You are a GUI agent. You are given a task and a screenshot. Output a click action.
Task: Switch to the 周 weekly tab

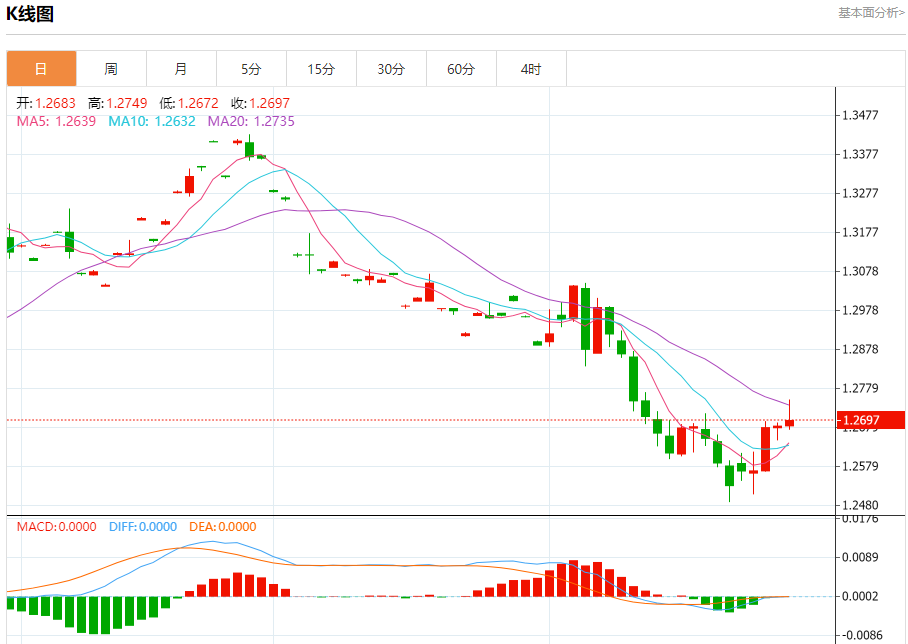click(111, 69)
